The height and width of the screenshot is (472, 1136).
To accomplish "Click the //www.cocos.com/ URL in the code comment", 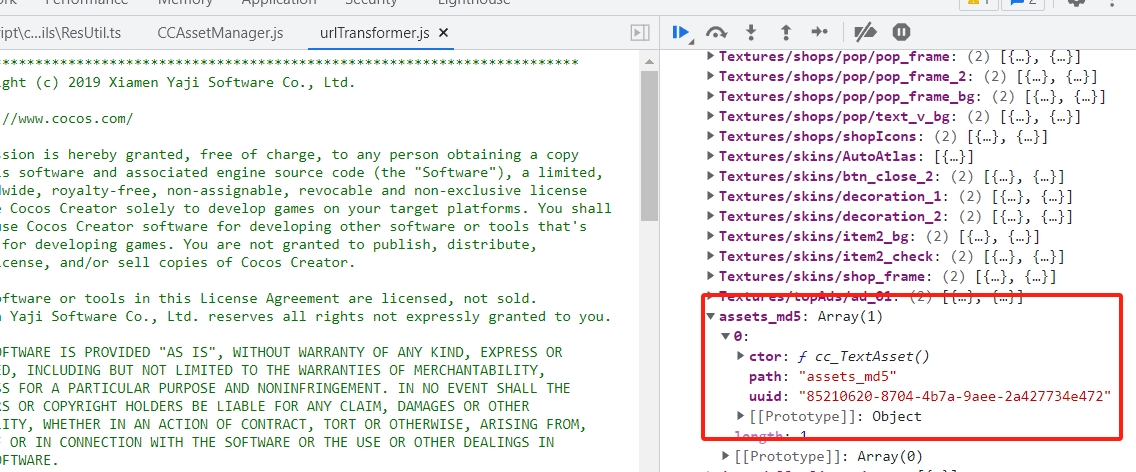I will point(67,119).
